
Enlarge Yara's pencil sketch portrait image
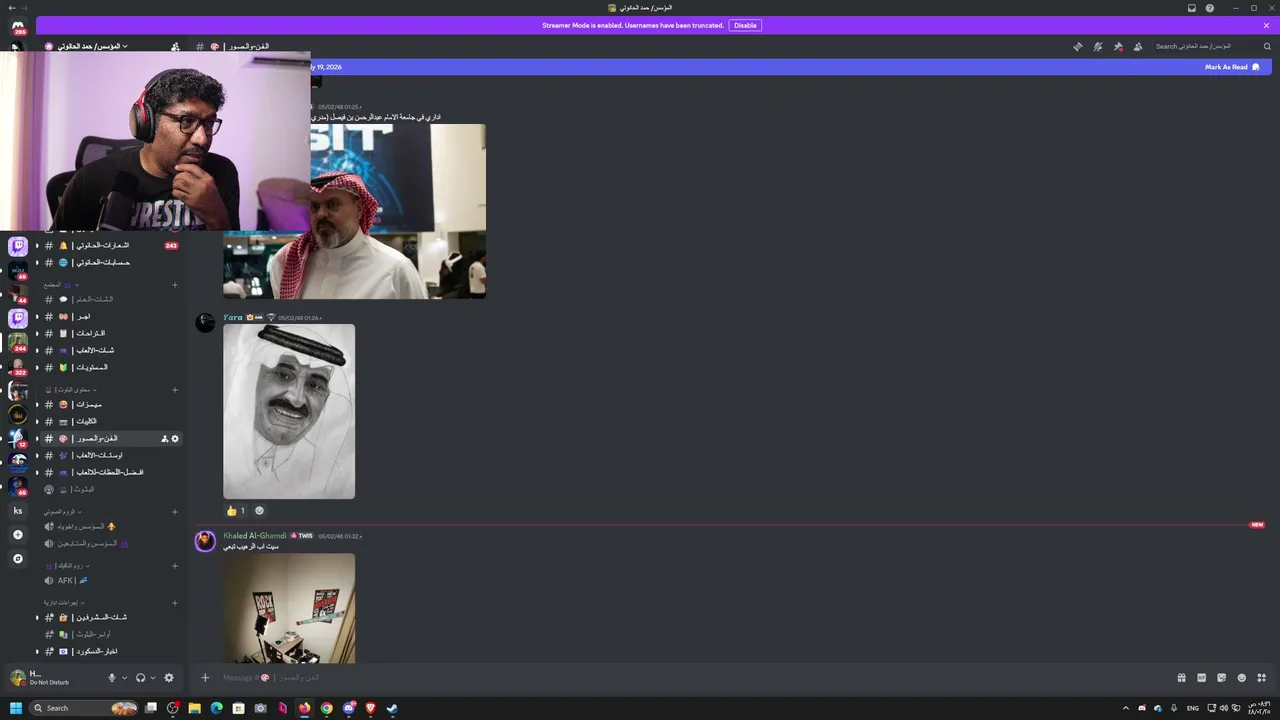pos(289,411)
